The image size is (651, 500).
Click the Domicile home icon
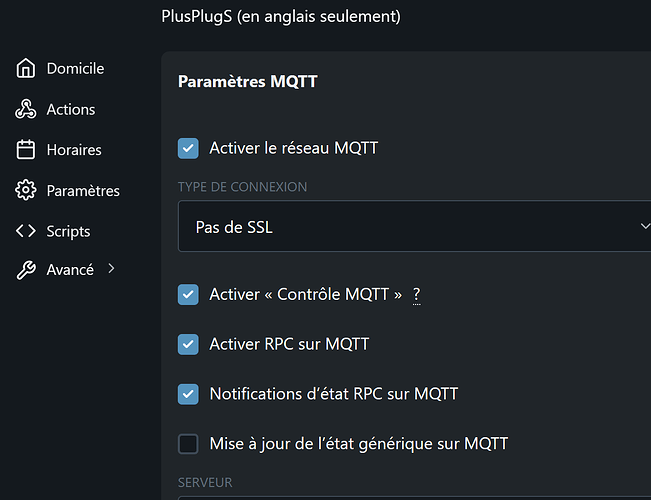click(26, 68)
